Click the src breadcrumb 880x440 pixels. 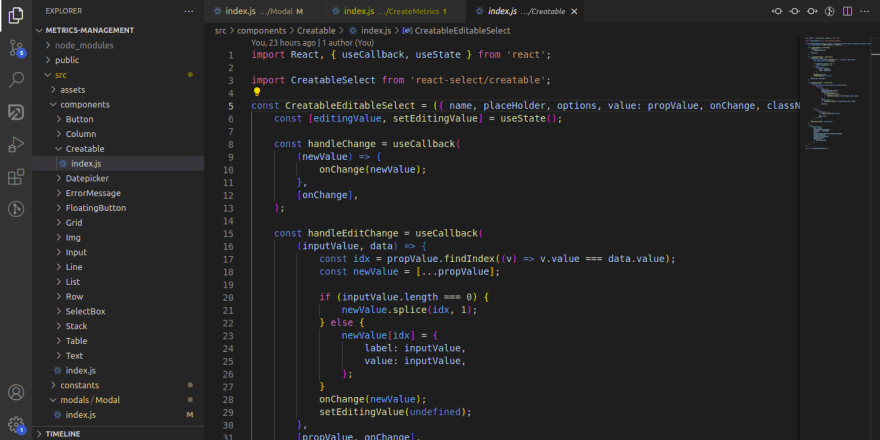tap(221, 31)
